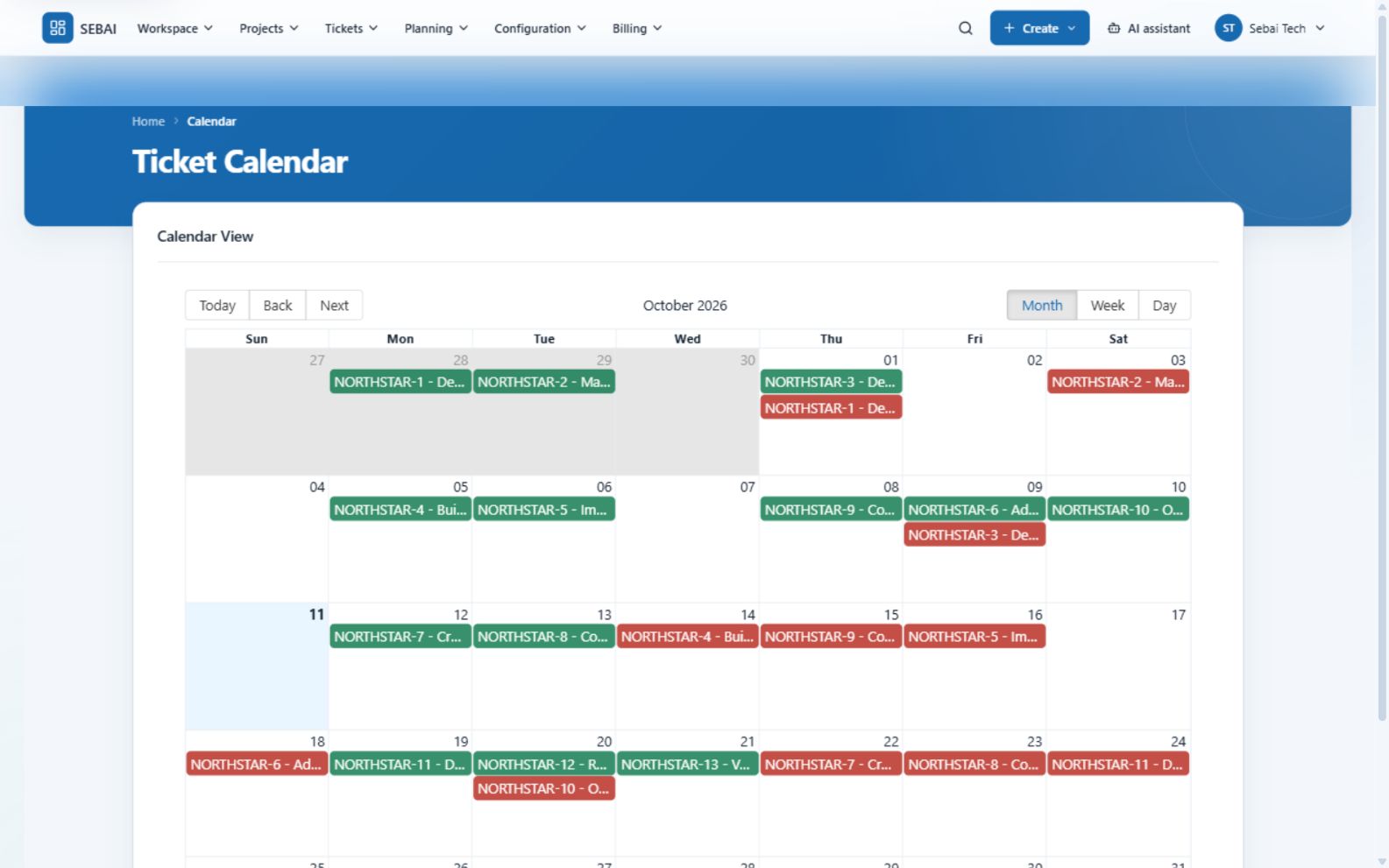
Task: Open green NORTHSTAR-1 event on the 28th
Action: pyautogui.click(x=400, y=382)
